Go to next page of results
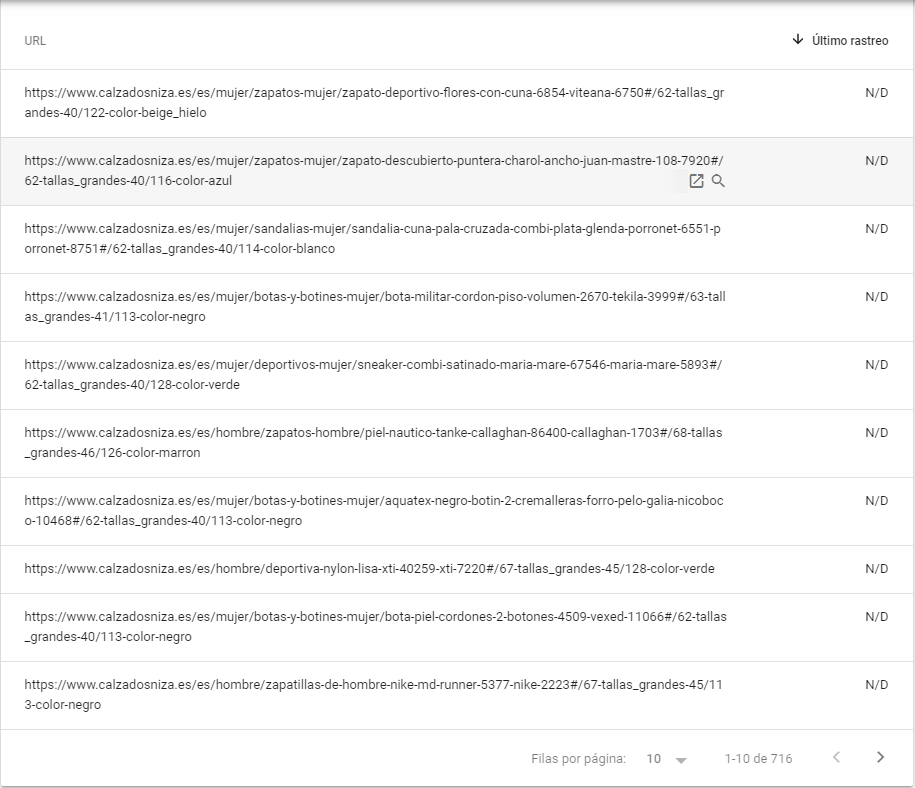This screenshot has width=915, height=788. [x=880, y=757]
